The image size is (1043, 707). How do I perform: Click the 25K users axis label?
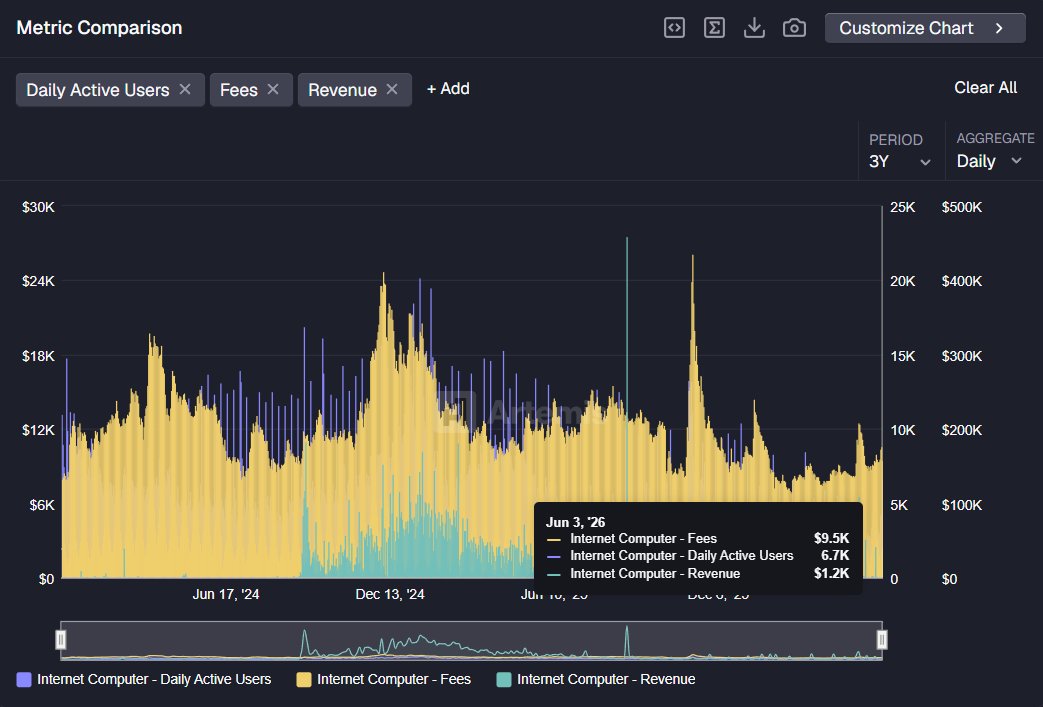pyautogui.click(x=903, y=207)
